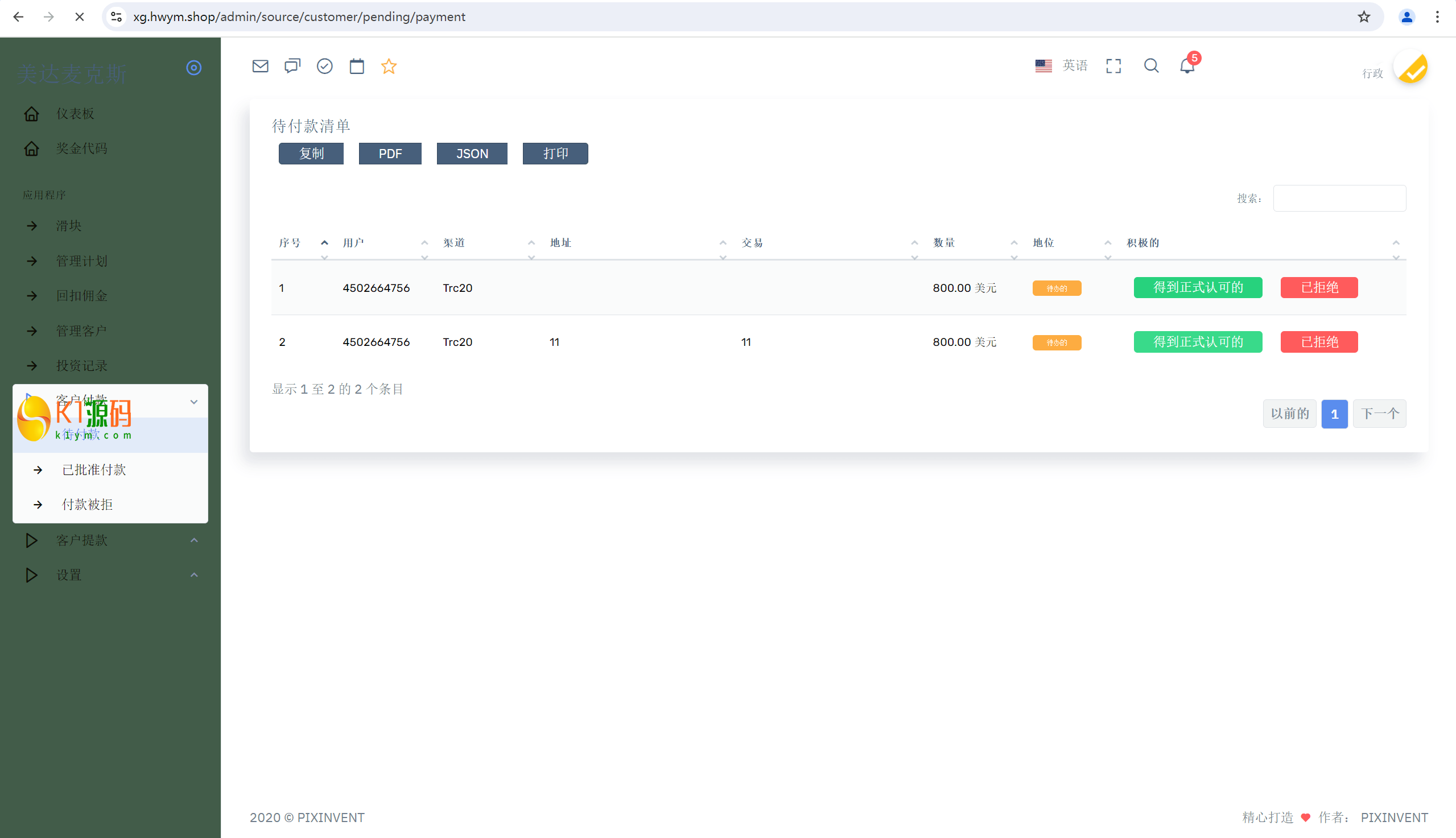The width and height of the screenshot is (1456, 838).
Task: Open the chat bubbles icon
Action: tap(292, 66)
